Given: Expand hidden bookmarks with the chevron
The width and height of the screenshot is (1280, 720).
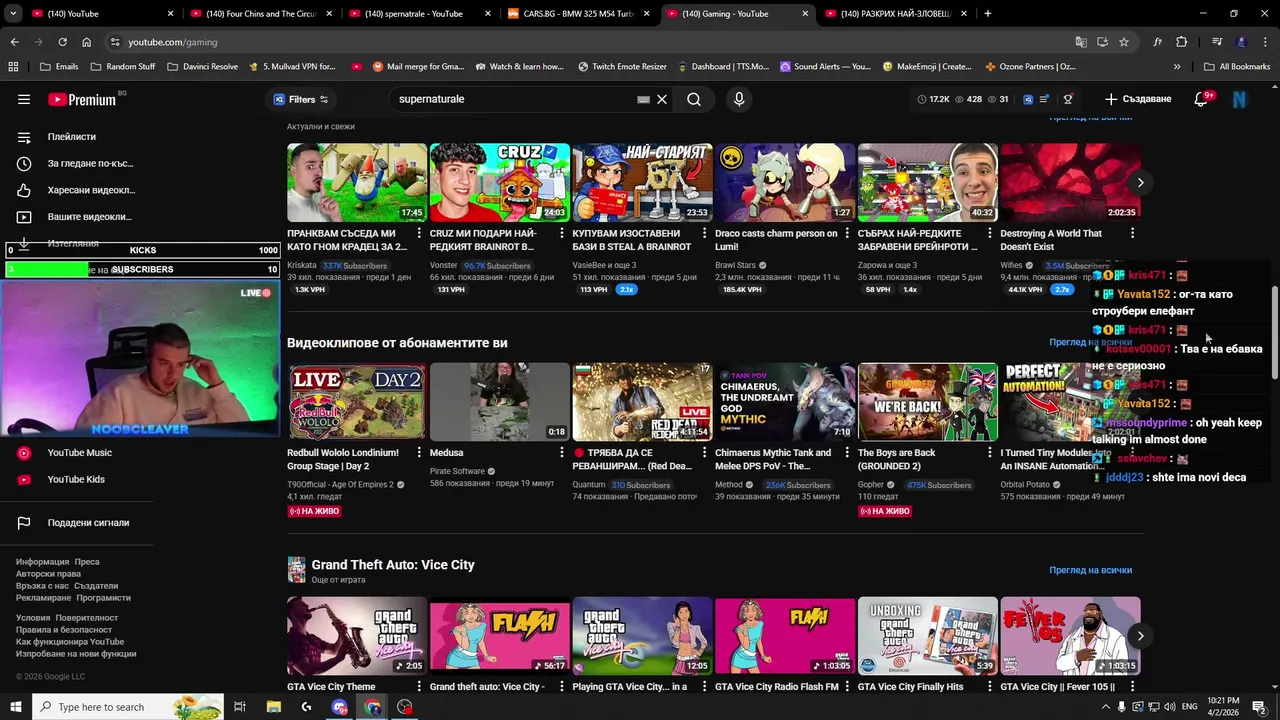Looking at the screenshot, I should [1177, 67].
